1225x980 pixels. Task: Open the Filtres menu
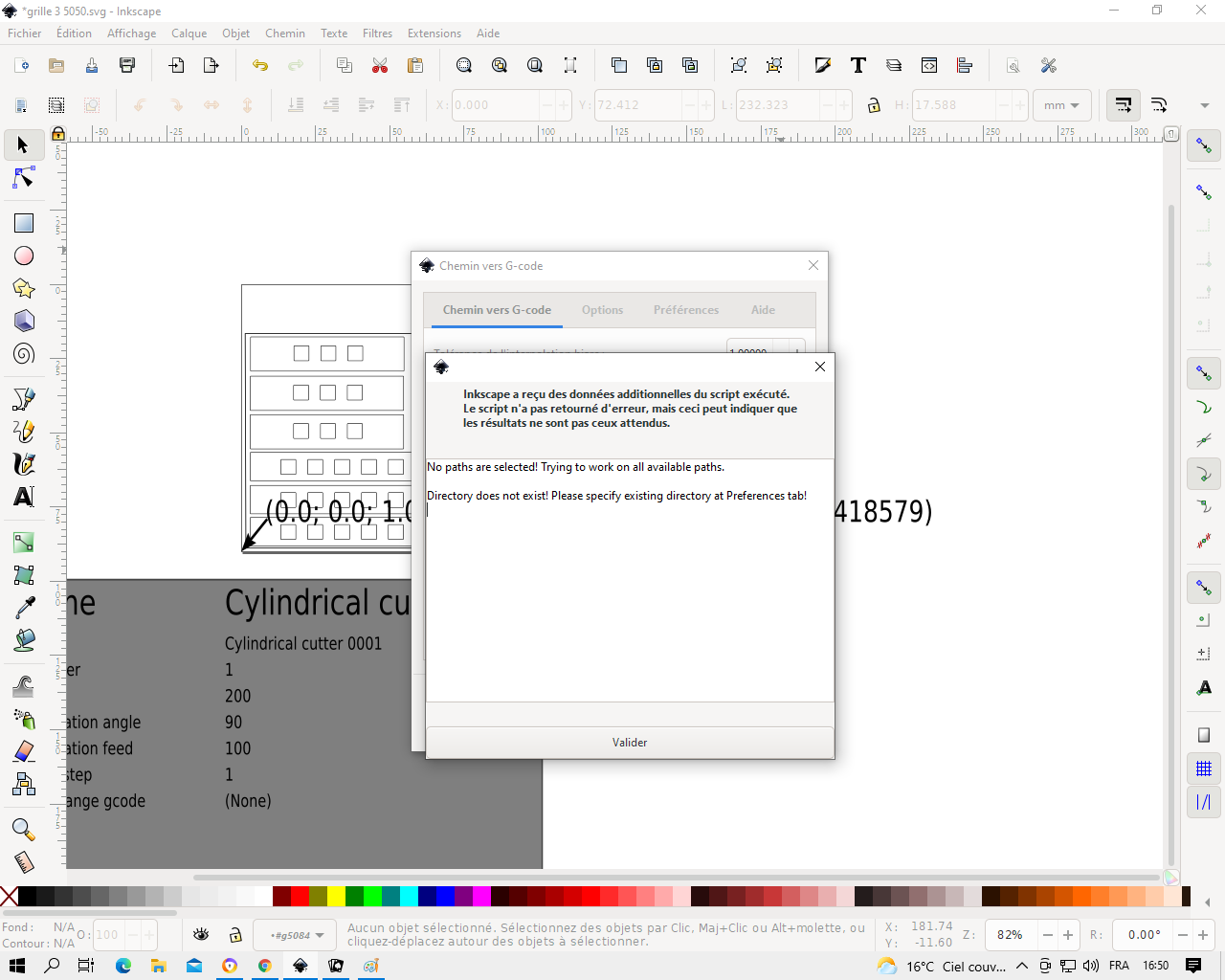tap(377, 33)
